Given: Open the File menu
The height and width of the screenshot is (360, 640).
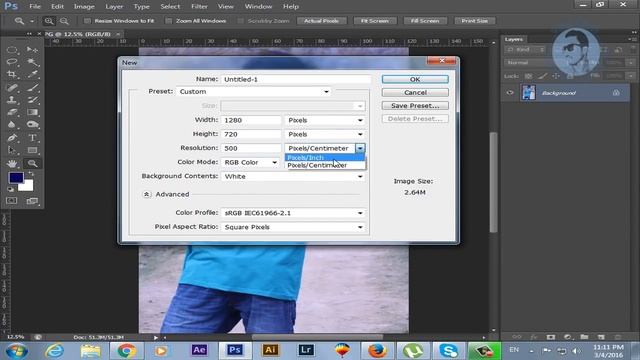Looking at the screenshot, I should [35, 7].
